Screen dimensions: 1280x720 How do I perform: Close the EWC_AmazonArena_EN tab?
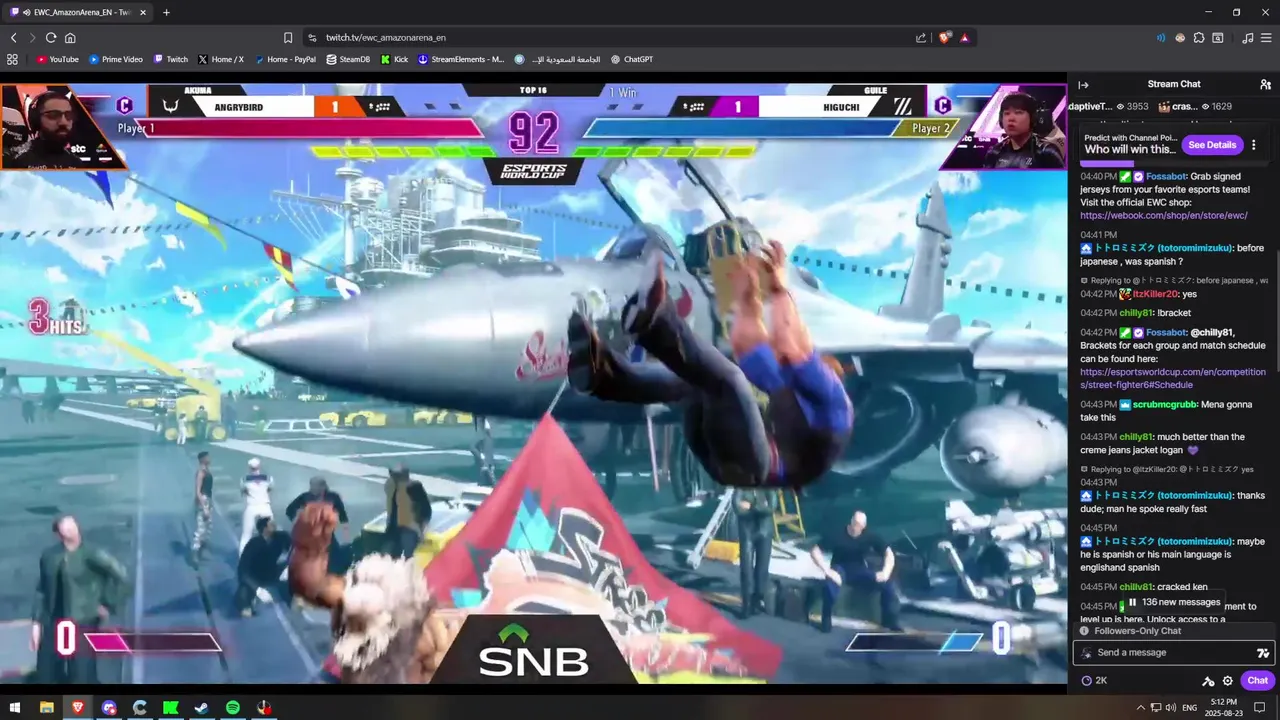pyautogui.click(x=143, y=12)
